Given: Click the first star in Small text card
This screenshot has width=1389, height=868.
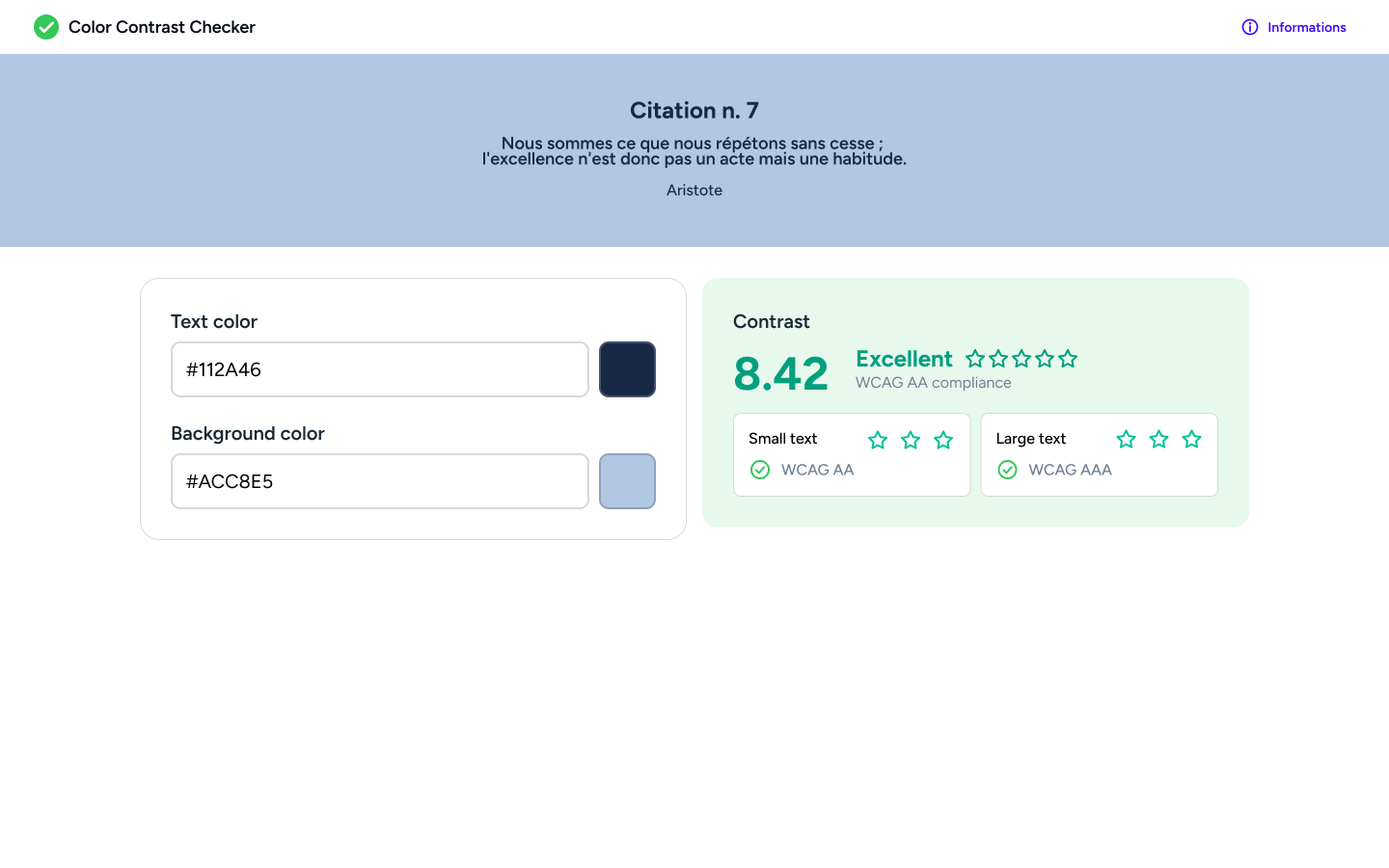Looking at the screenshot, I should pyautogui.click(x=878, y=440).
